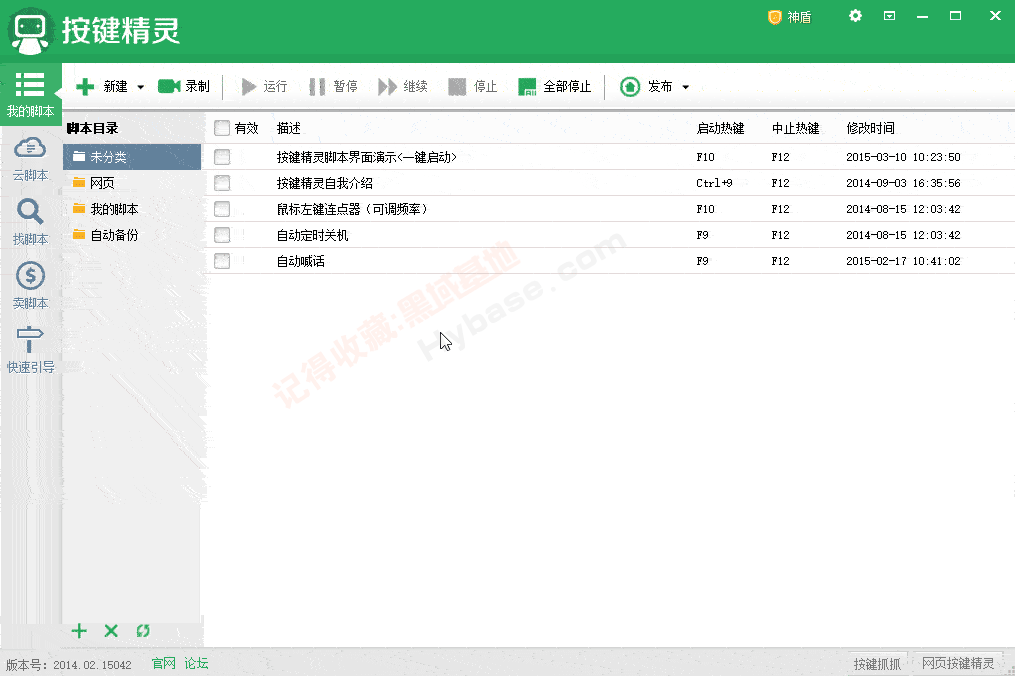Click the 网页按键精灵 button
The image size is (1015, 676).
tap(957, 664)
